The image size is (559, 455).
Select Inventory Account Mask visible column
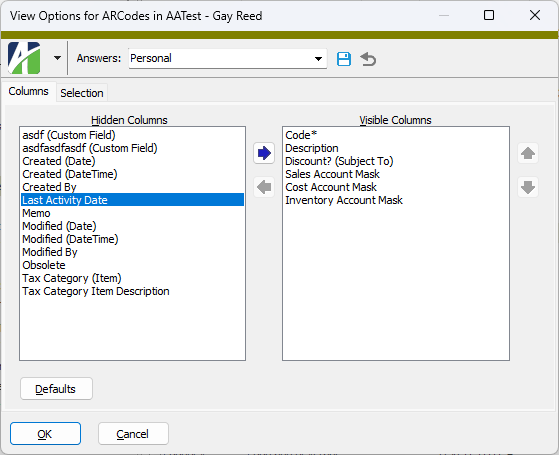click(396, 200)
